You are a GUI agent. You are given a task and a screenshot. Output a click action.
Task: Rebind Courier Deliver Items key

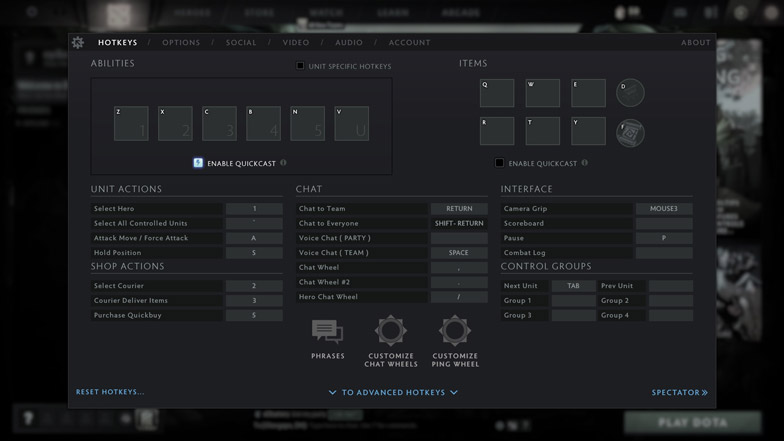coord(254,300)
